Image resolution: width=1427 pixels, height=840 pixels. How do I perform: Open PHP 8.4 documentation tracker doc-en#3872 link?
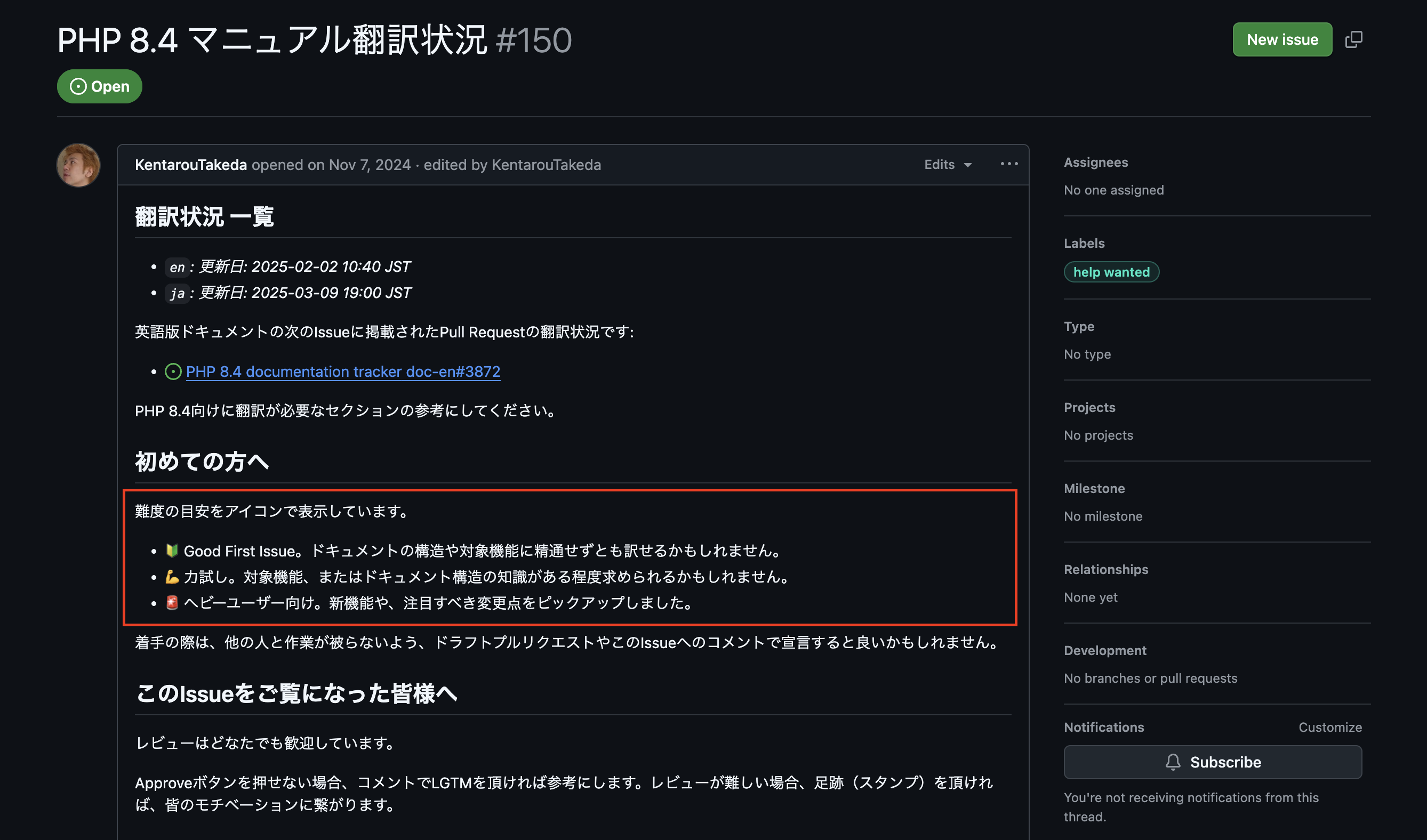click(343, 371)
